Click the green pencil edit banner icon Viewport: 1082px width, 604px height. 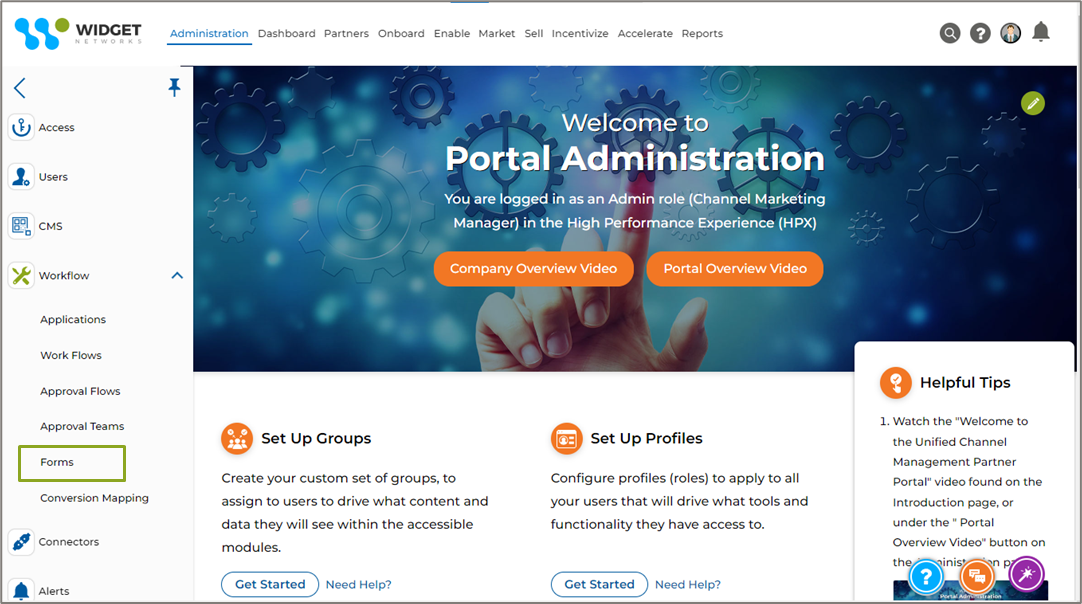(x=1032, y=104)
